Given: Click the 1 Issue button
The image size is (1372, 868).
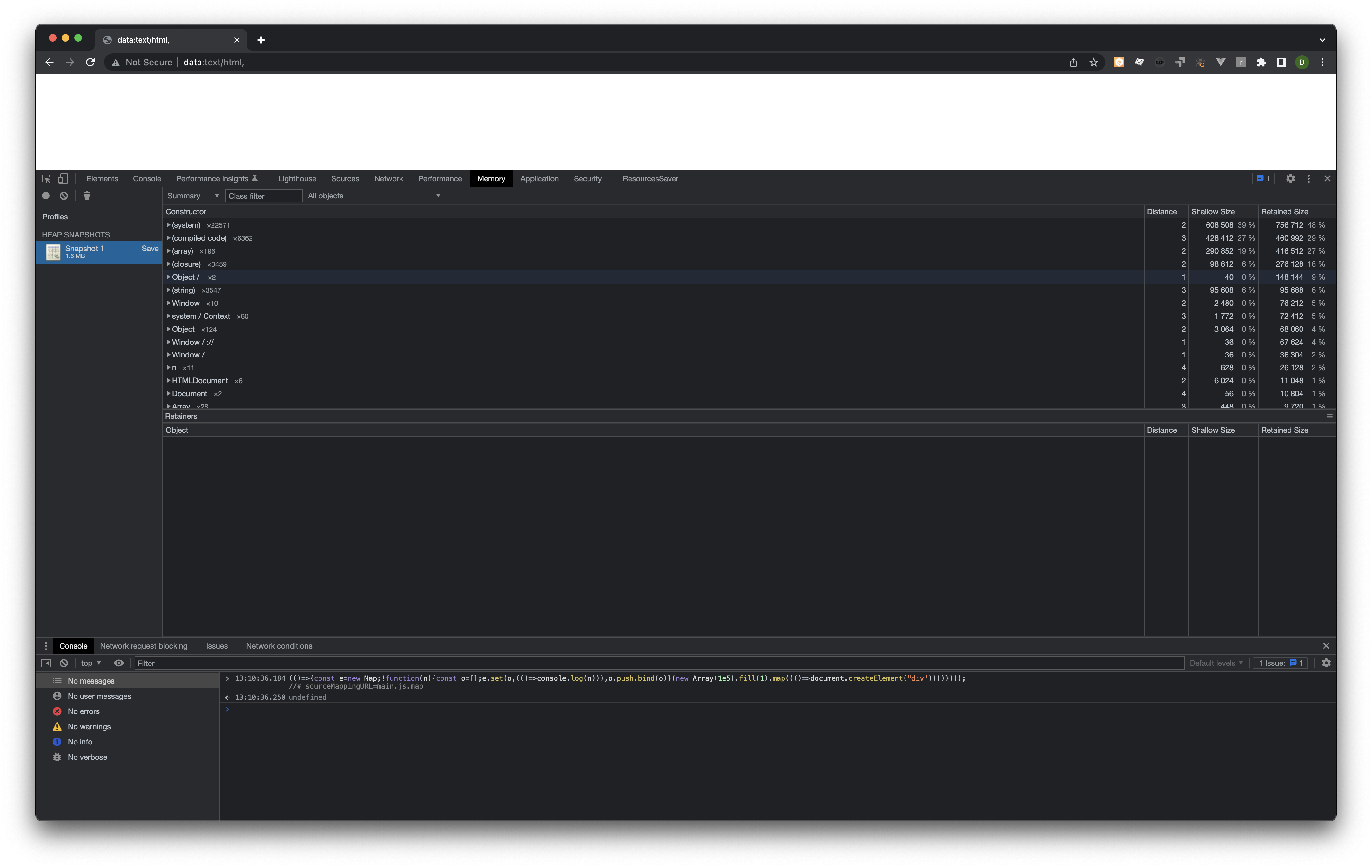Looking at the screenshot, I should coord(1280,663).
